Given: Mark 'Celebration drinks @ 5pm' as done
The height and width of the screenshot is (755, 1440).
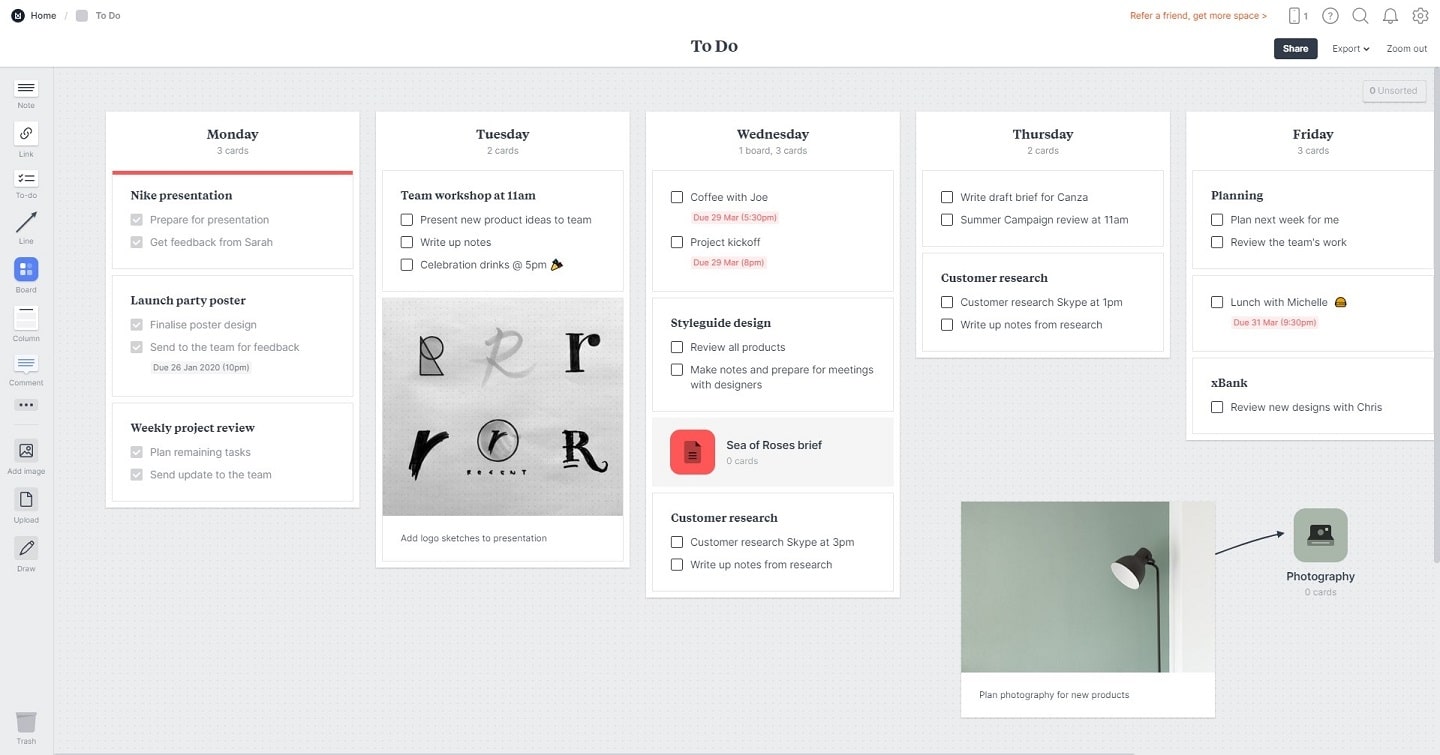Looking at the screenshot, I should (407, 264).
